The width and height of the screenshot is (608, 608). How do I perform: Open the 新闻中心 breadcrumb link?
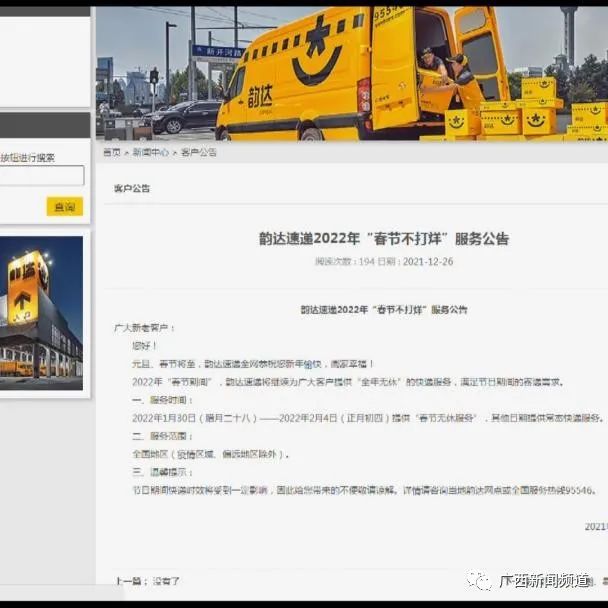tap(151, 152)
